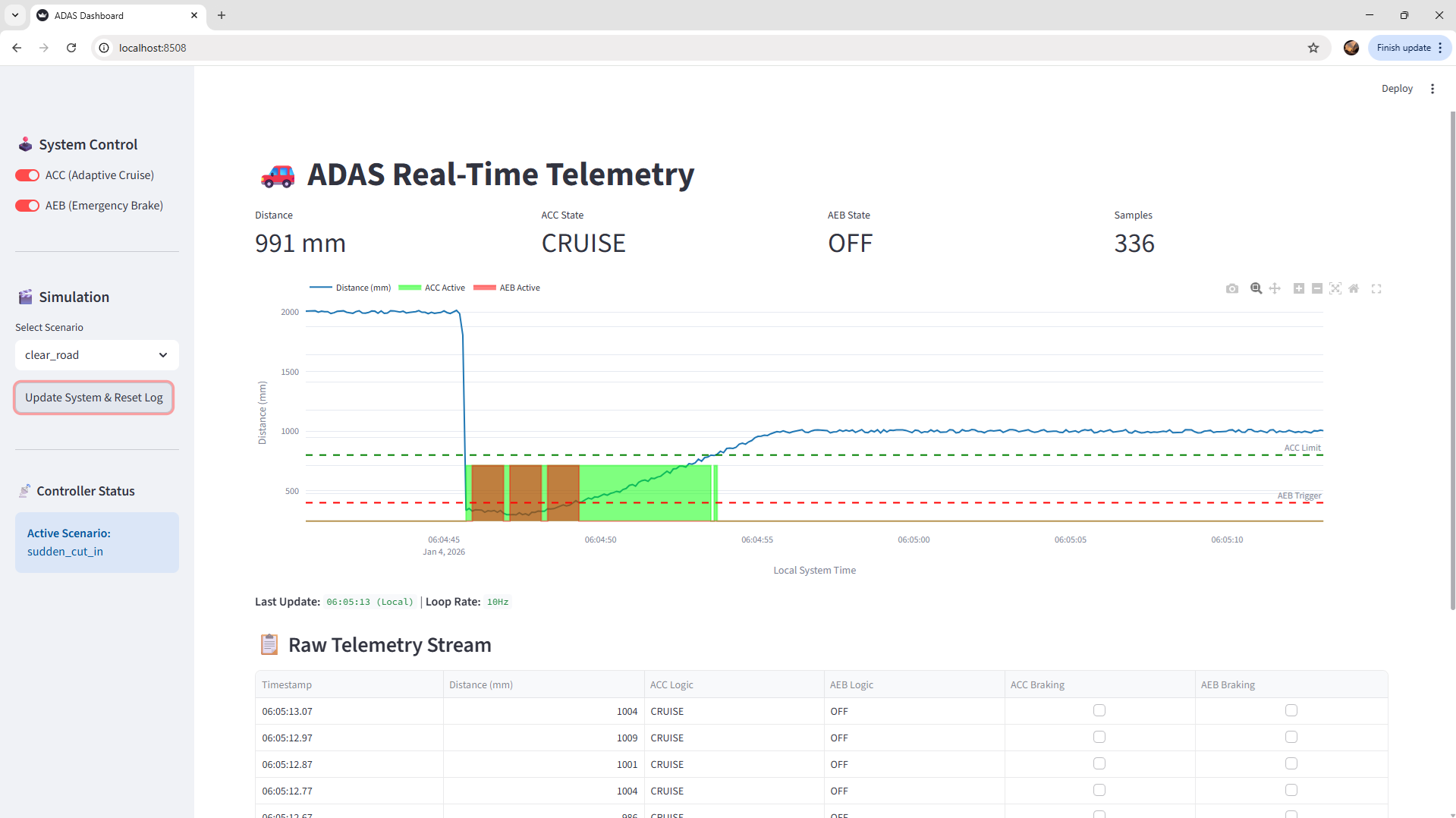Zoom in on the chart with plus icon
The width and height of the screenshot is (1456, 818).
1297,288
